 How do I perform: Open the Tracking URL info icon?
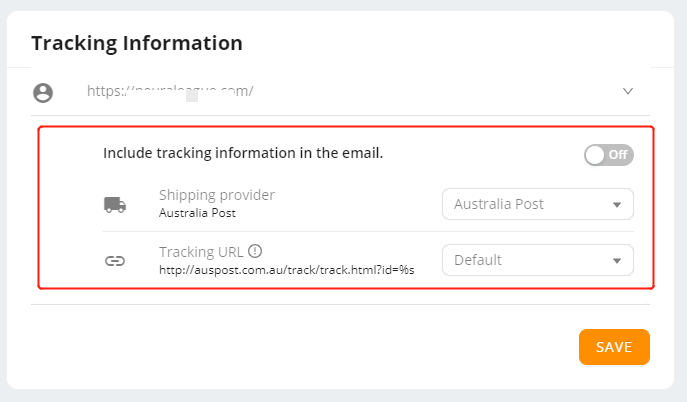255,251
